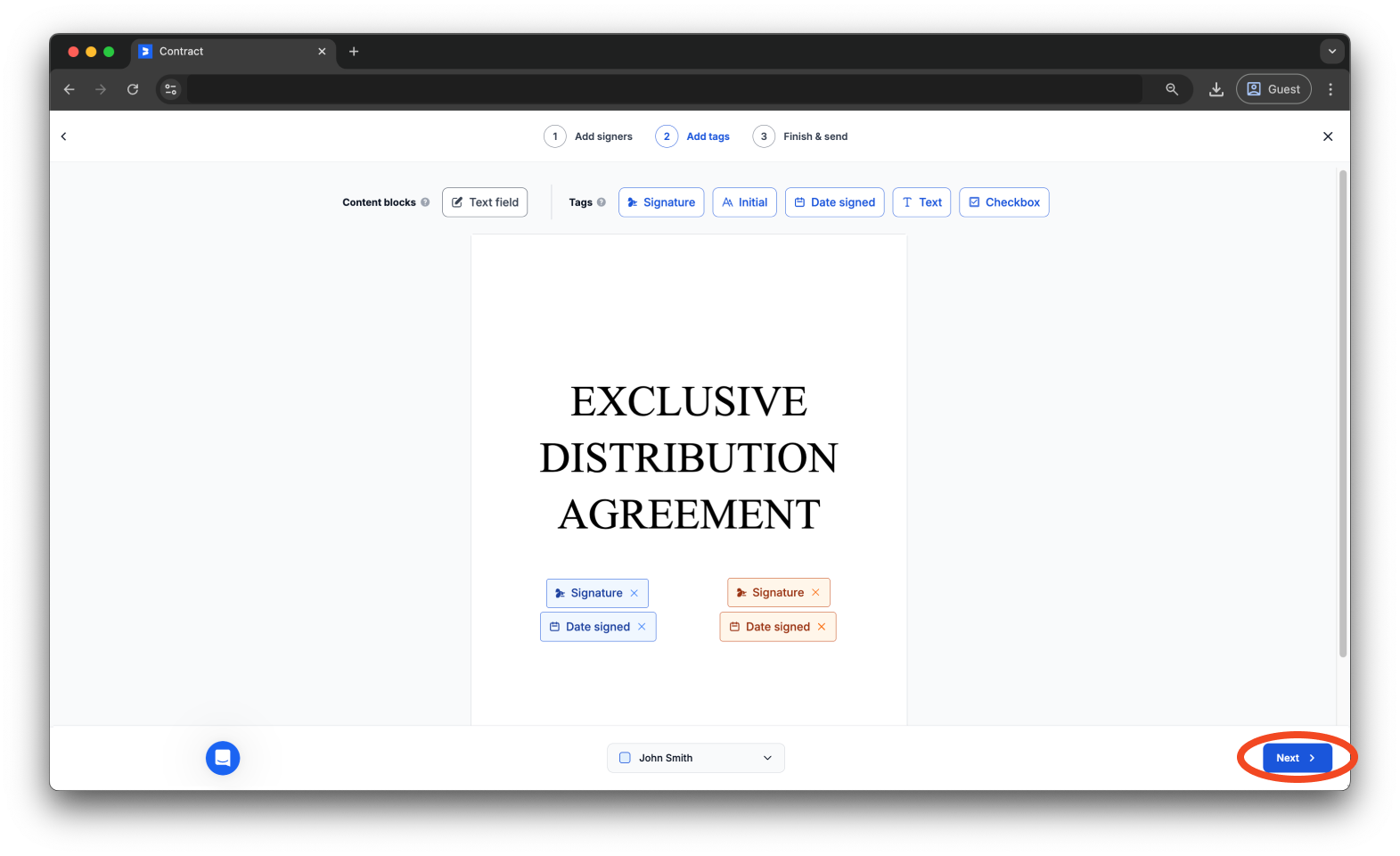Click the zoom magnifier icon in address bar
Viewport: 1400px width, 856px height.
[1172, 89]
